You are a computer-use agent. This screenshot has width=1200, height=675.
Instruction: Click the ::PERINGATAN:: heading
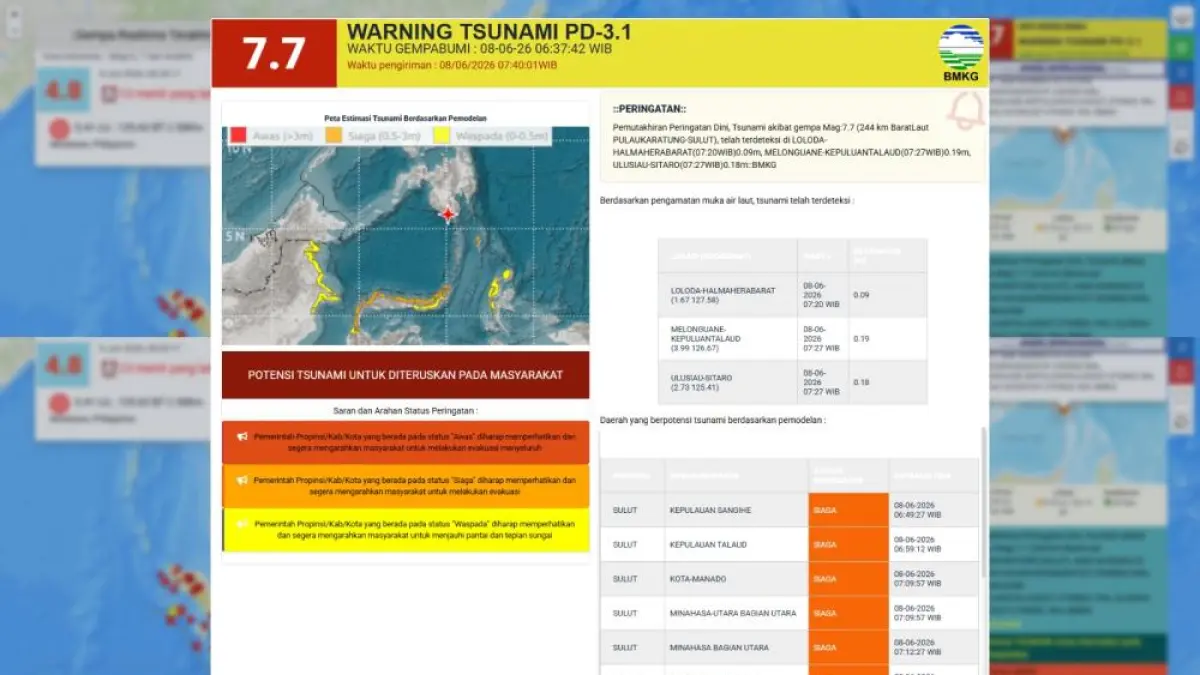point(650,109)
